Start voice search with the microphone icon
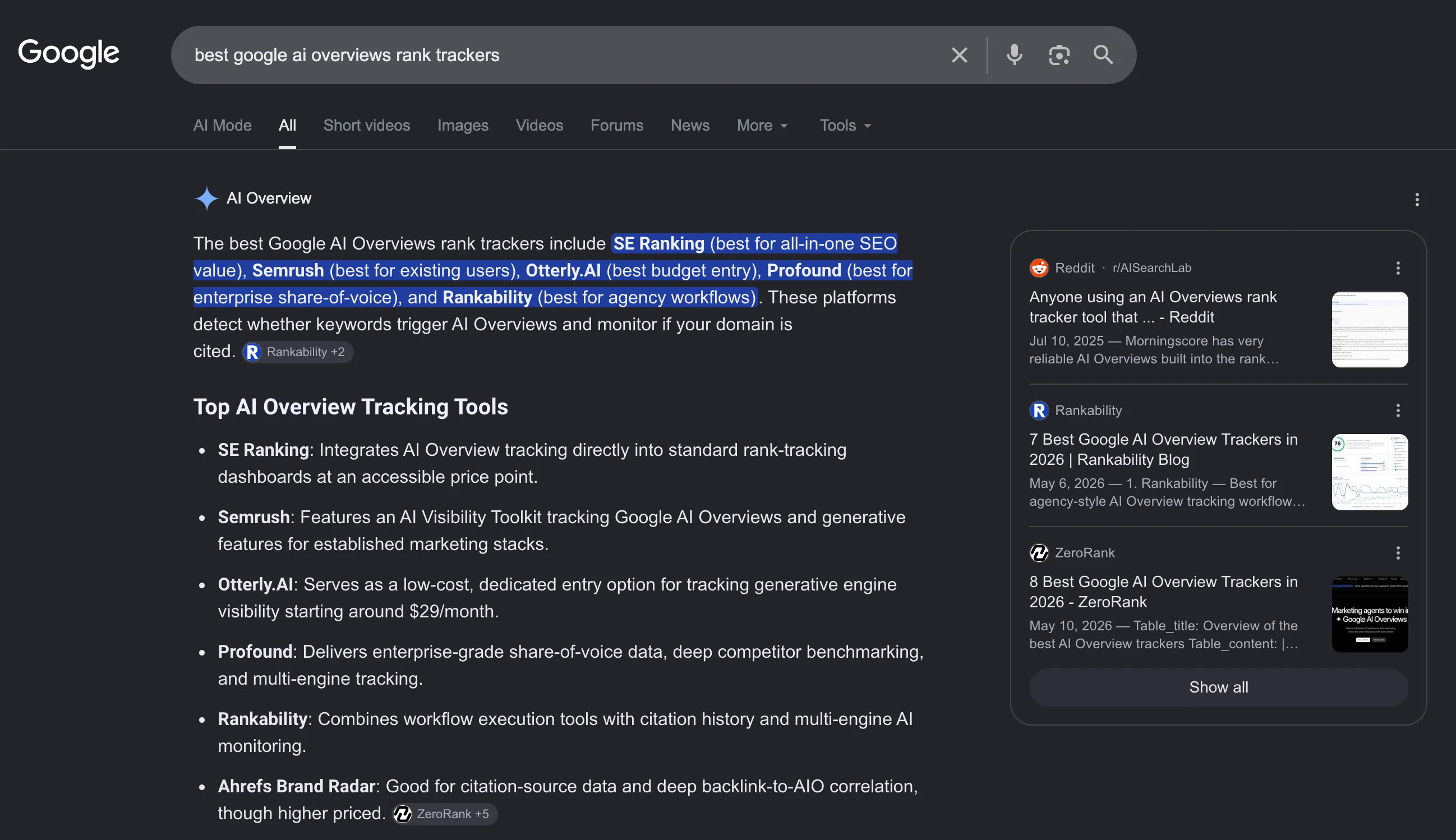 pos(1014,55)
